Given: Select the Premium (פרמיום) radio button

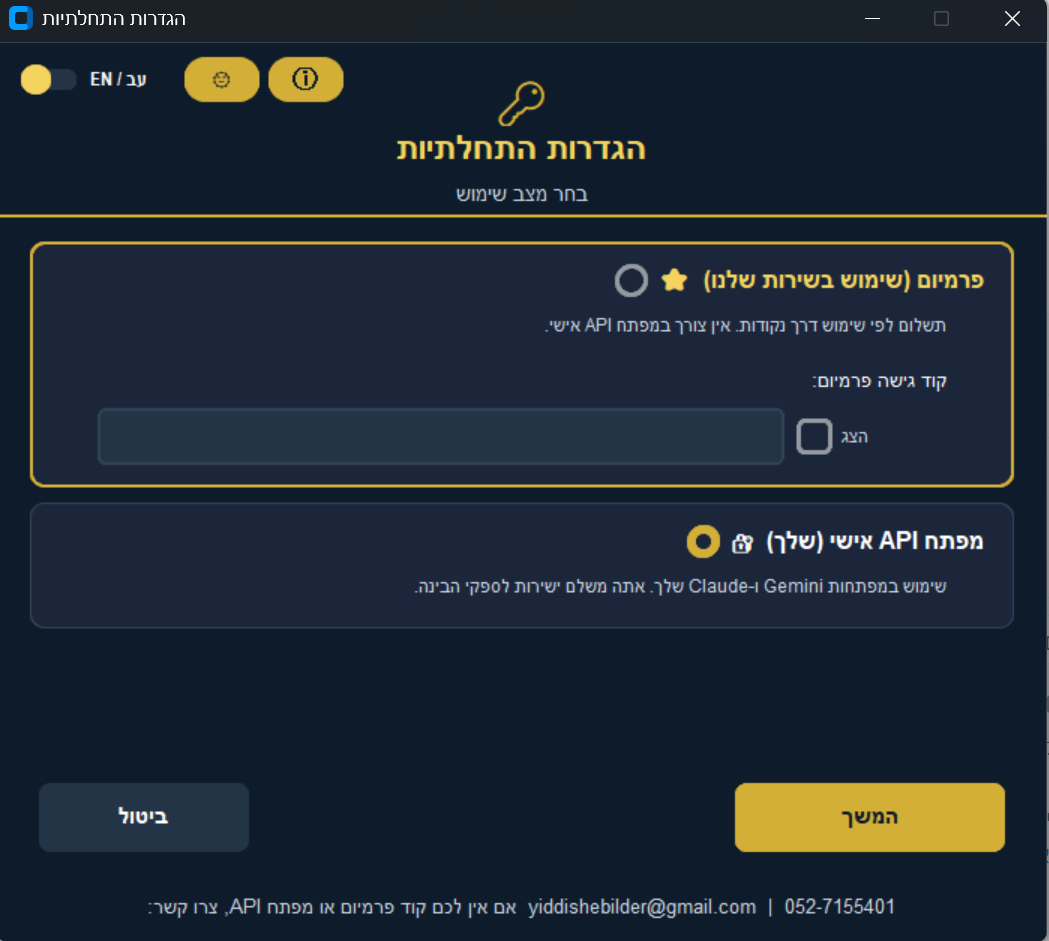Looking at the screenshot, I should [631, 281].
